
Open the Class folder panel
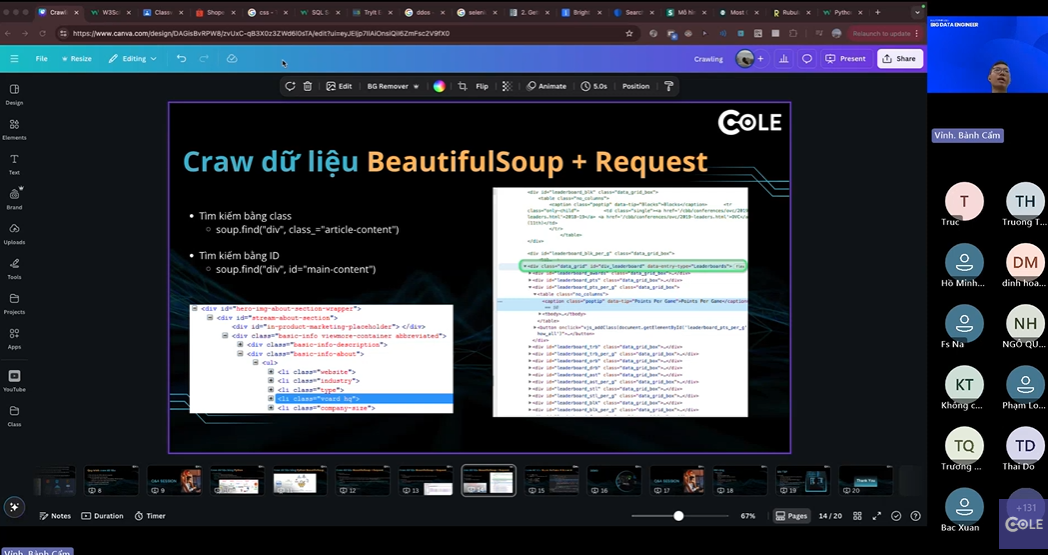14,416
